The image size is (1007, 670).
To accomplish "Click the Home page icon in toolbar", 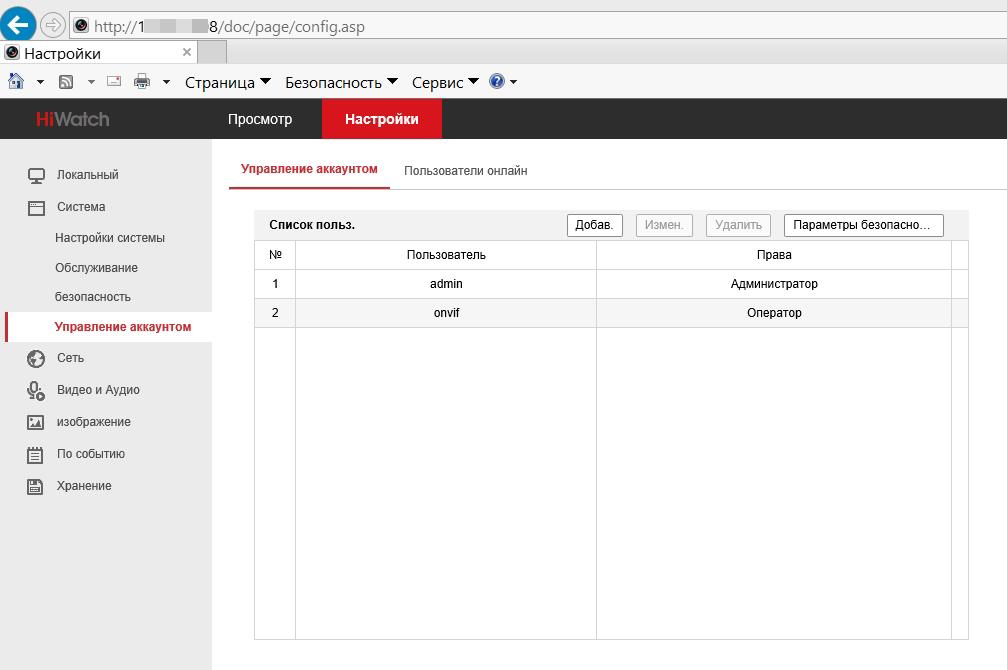I will (x=16, y=81).
